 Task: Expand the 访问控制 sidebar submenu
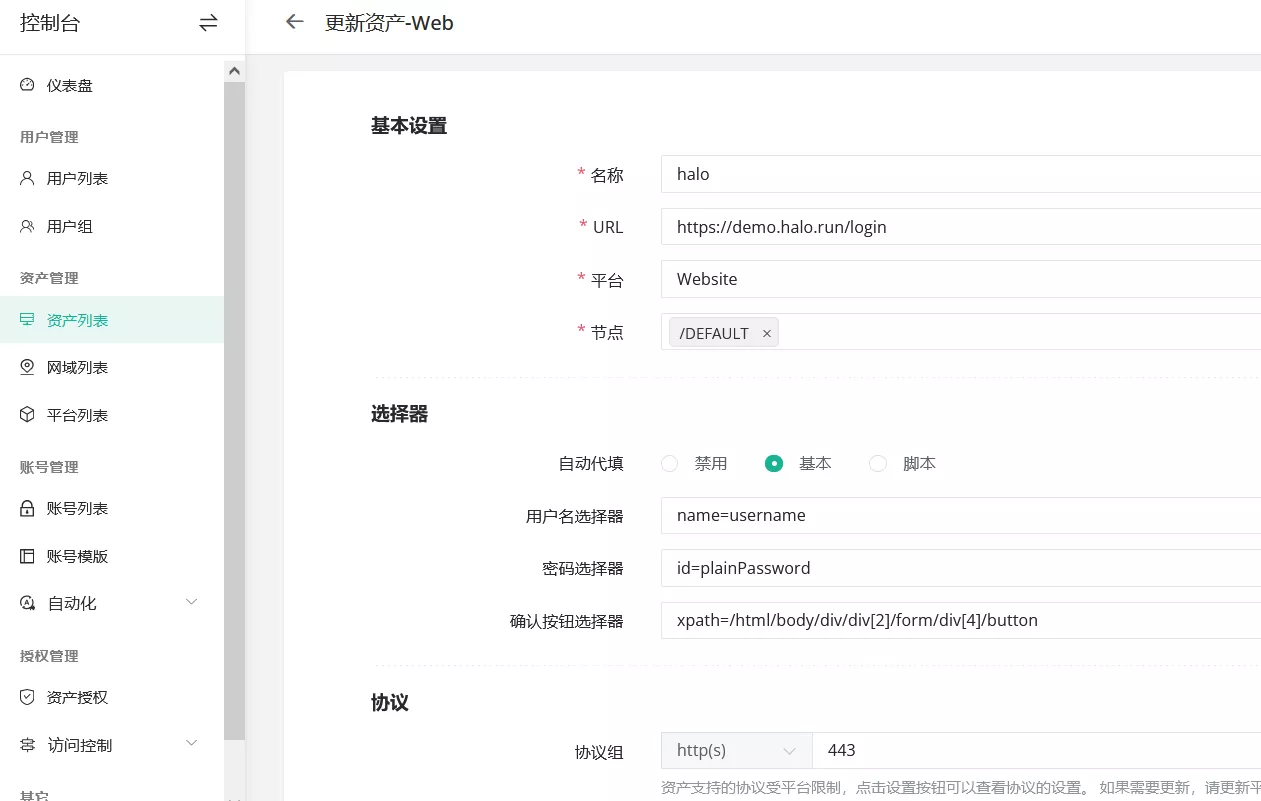(x=191, y=744)
